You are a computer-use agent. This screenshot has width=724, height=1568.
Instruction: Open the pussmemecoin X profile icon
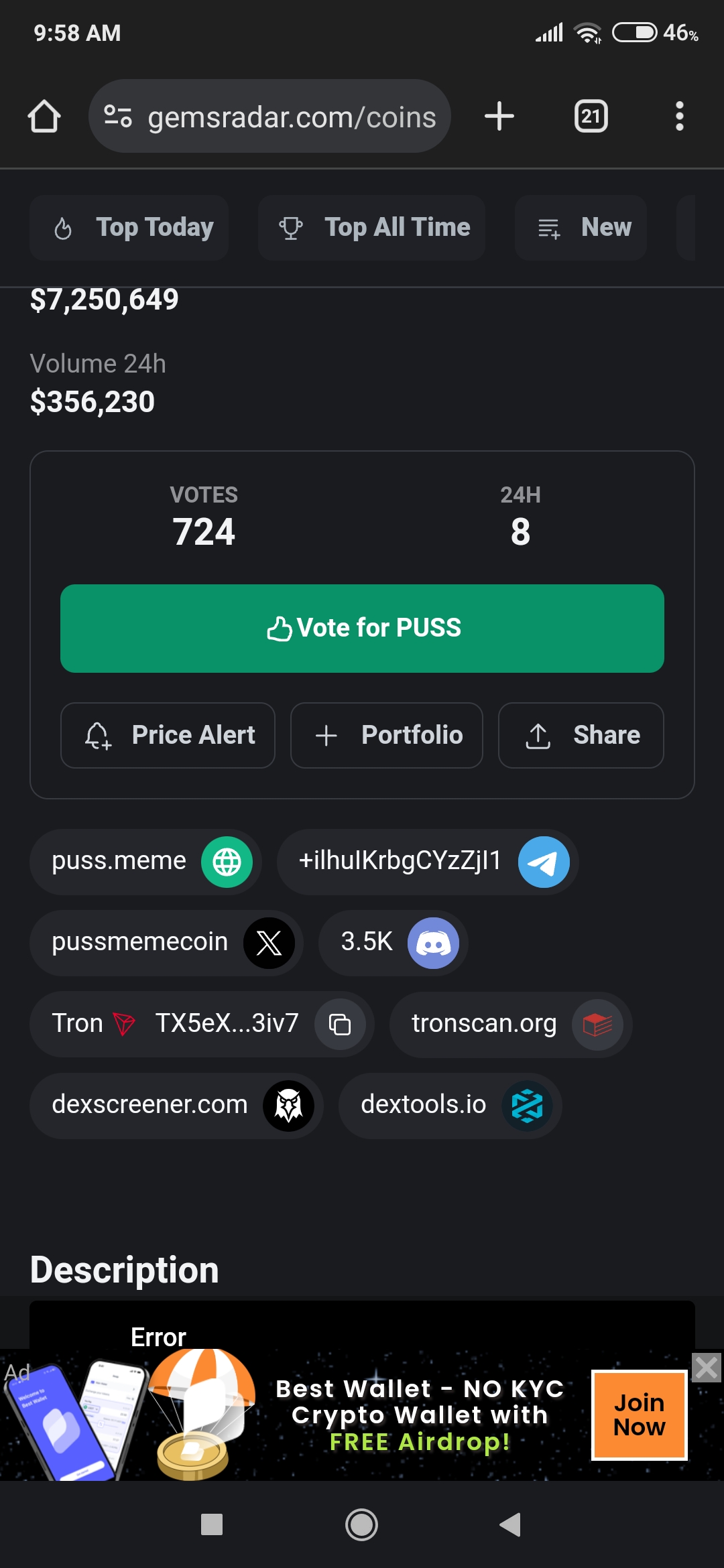point(269,943)
